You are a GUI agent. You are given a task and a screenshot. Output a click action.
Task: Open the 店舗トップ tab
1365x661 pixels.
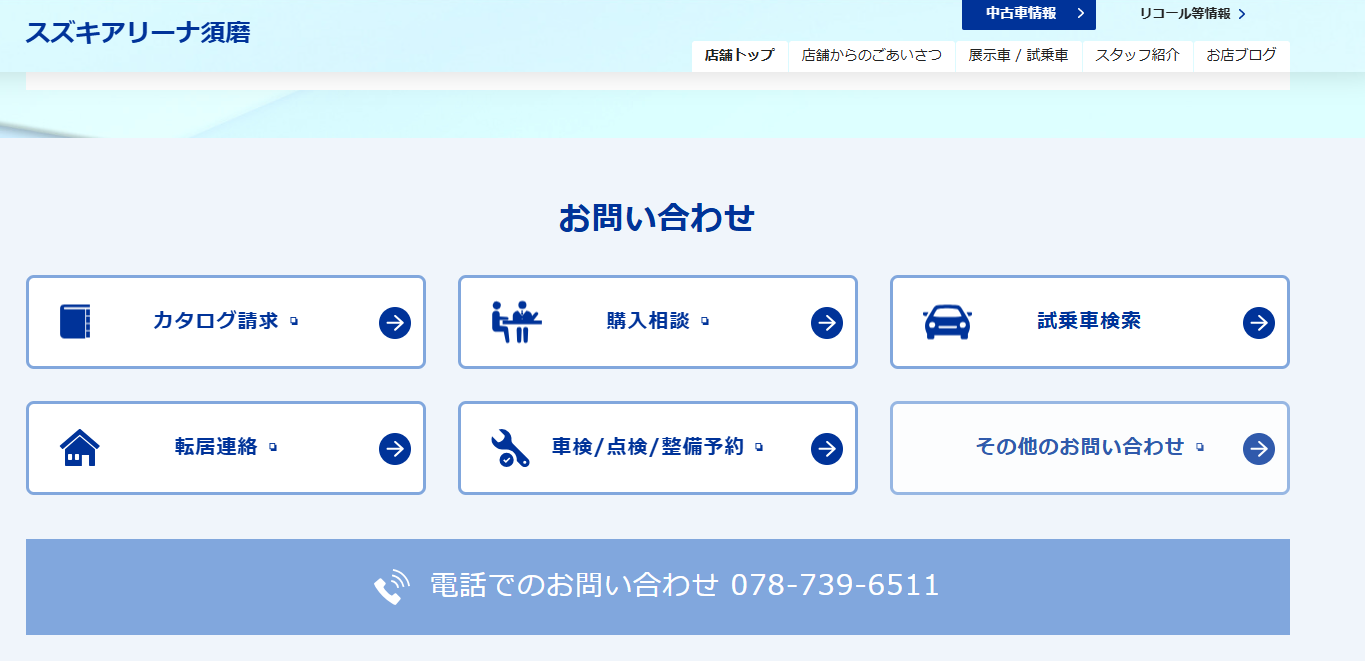(x=740, y=56)
